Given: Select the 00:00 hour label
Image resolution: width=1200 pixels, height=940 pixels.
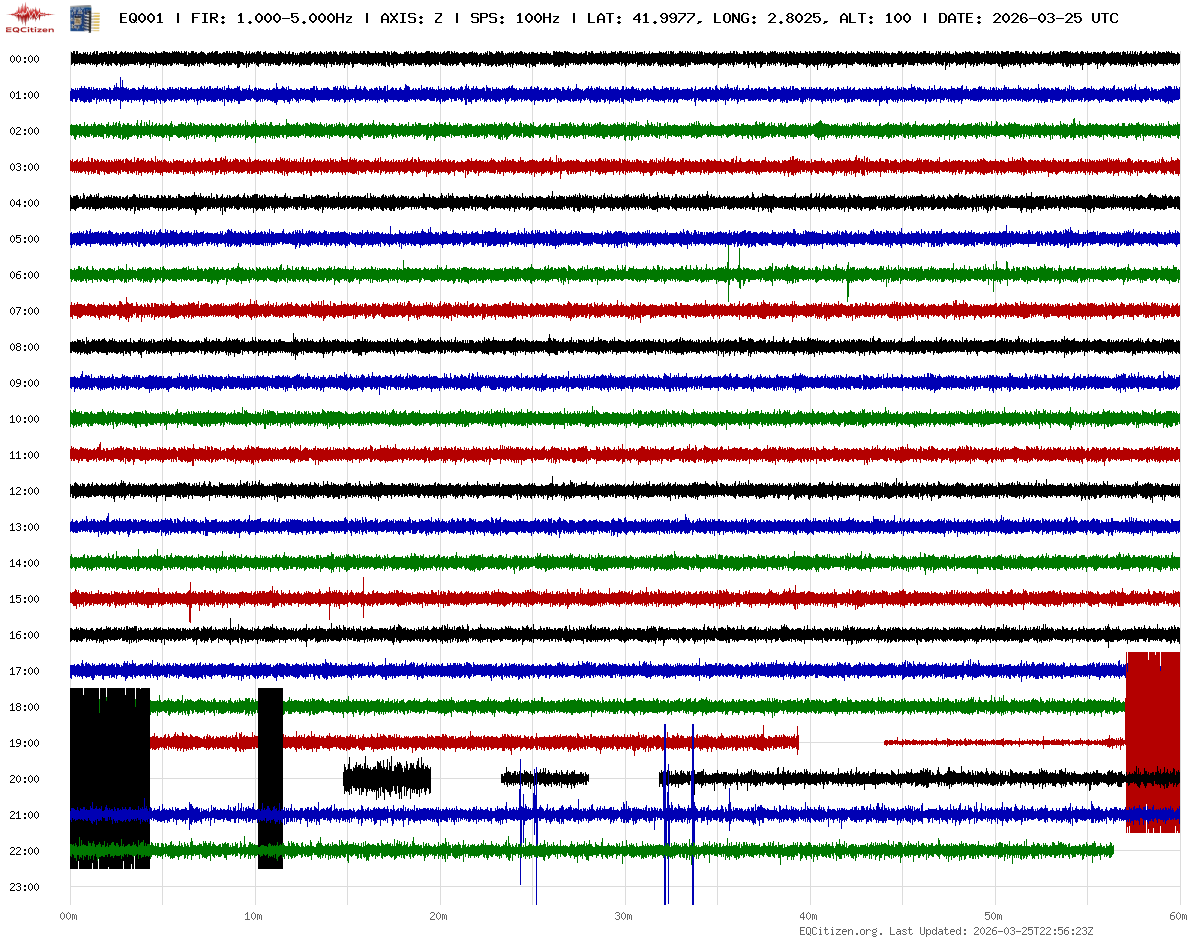Looking at the screenshot, I should [x=24, y=59].
